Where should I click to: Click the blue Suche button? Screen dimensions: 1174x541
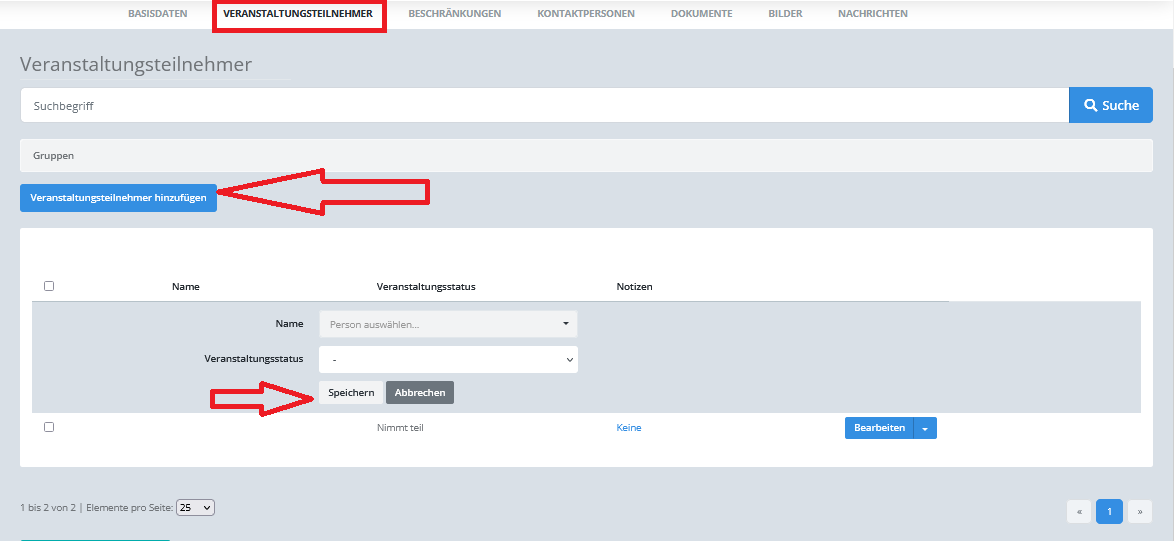[1111, 106]
